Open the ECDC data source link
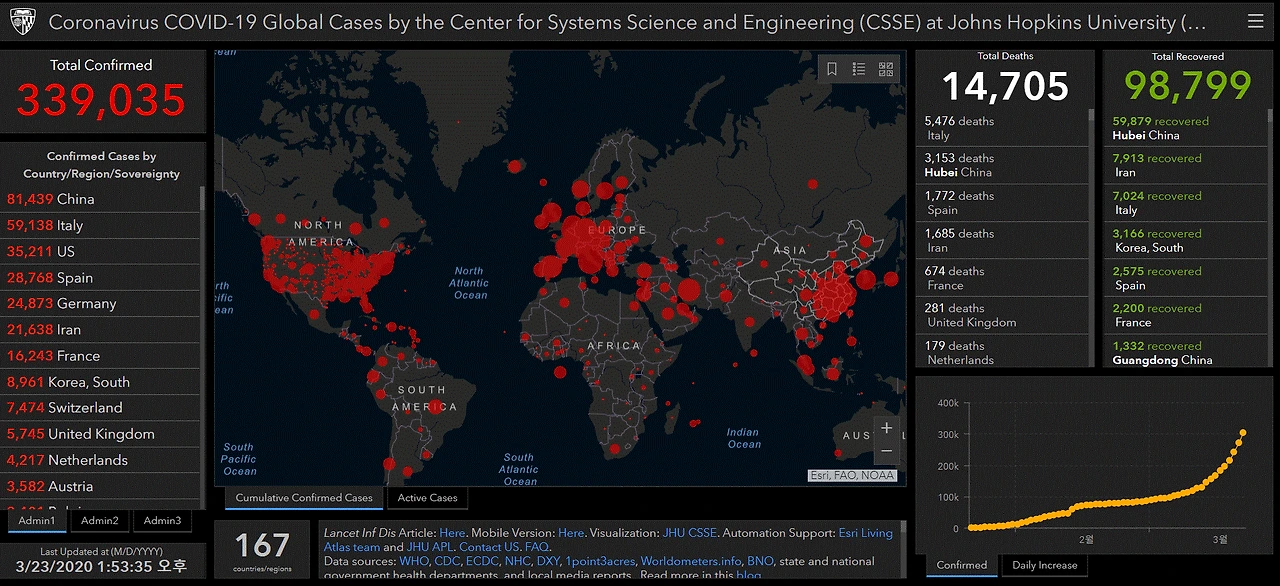The height and width of the screenshot is (586, 1280). click(482, 561)
